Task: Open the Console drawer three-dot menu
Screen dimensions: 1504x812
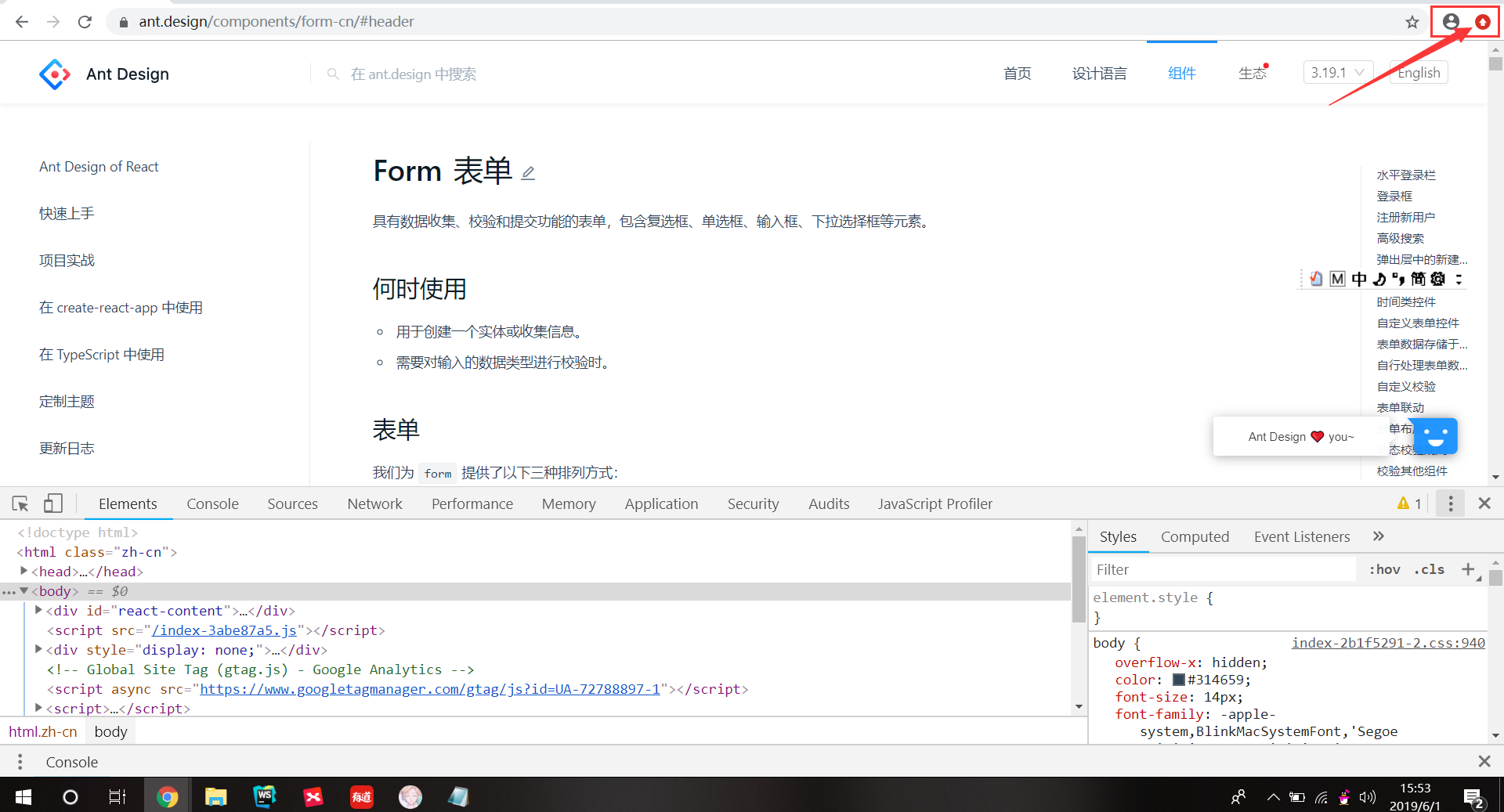Action: point(20,762)
